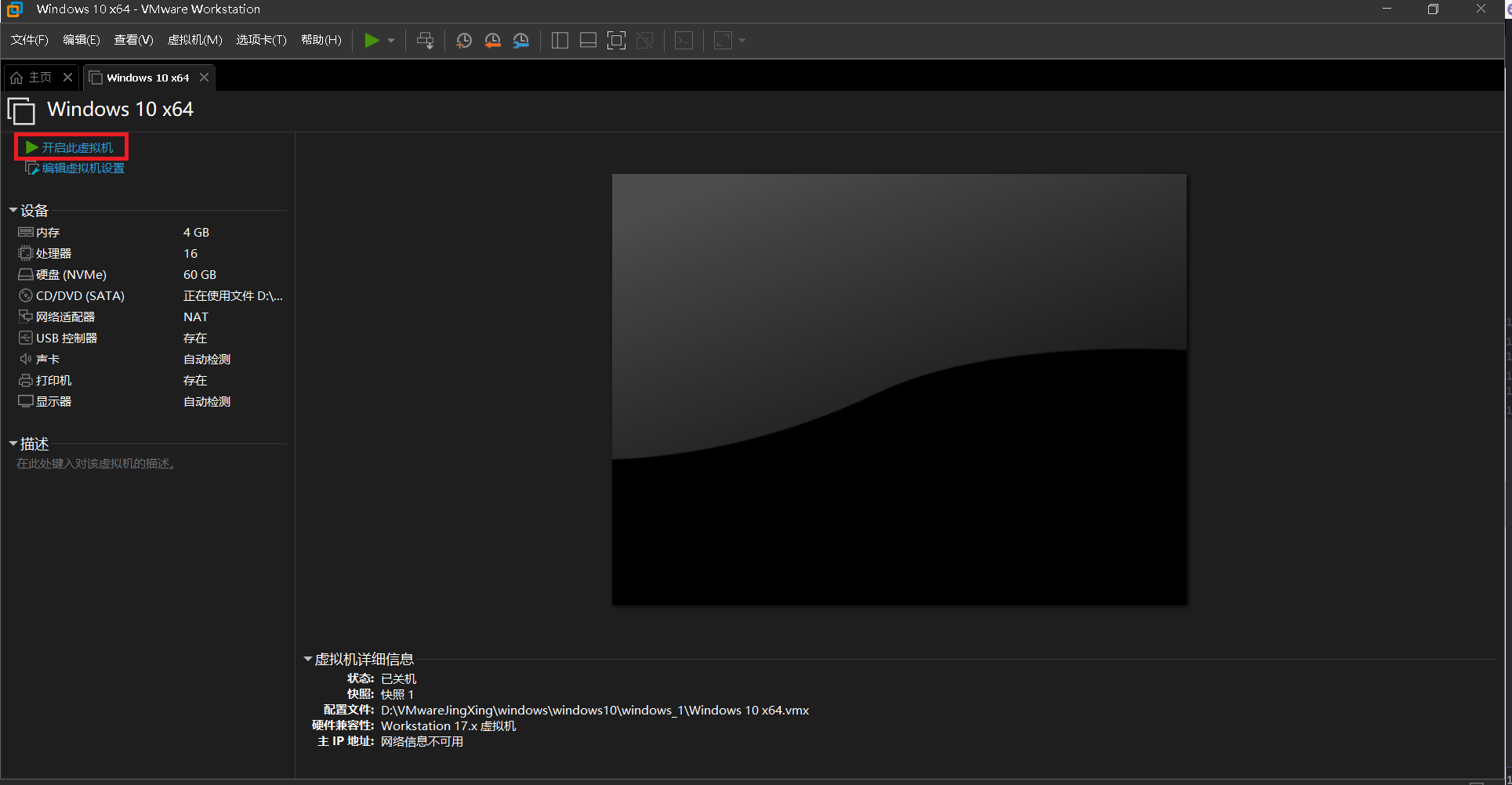Open the 选项卡(T) menu

[x=262, y=40]
